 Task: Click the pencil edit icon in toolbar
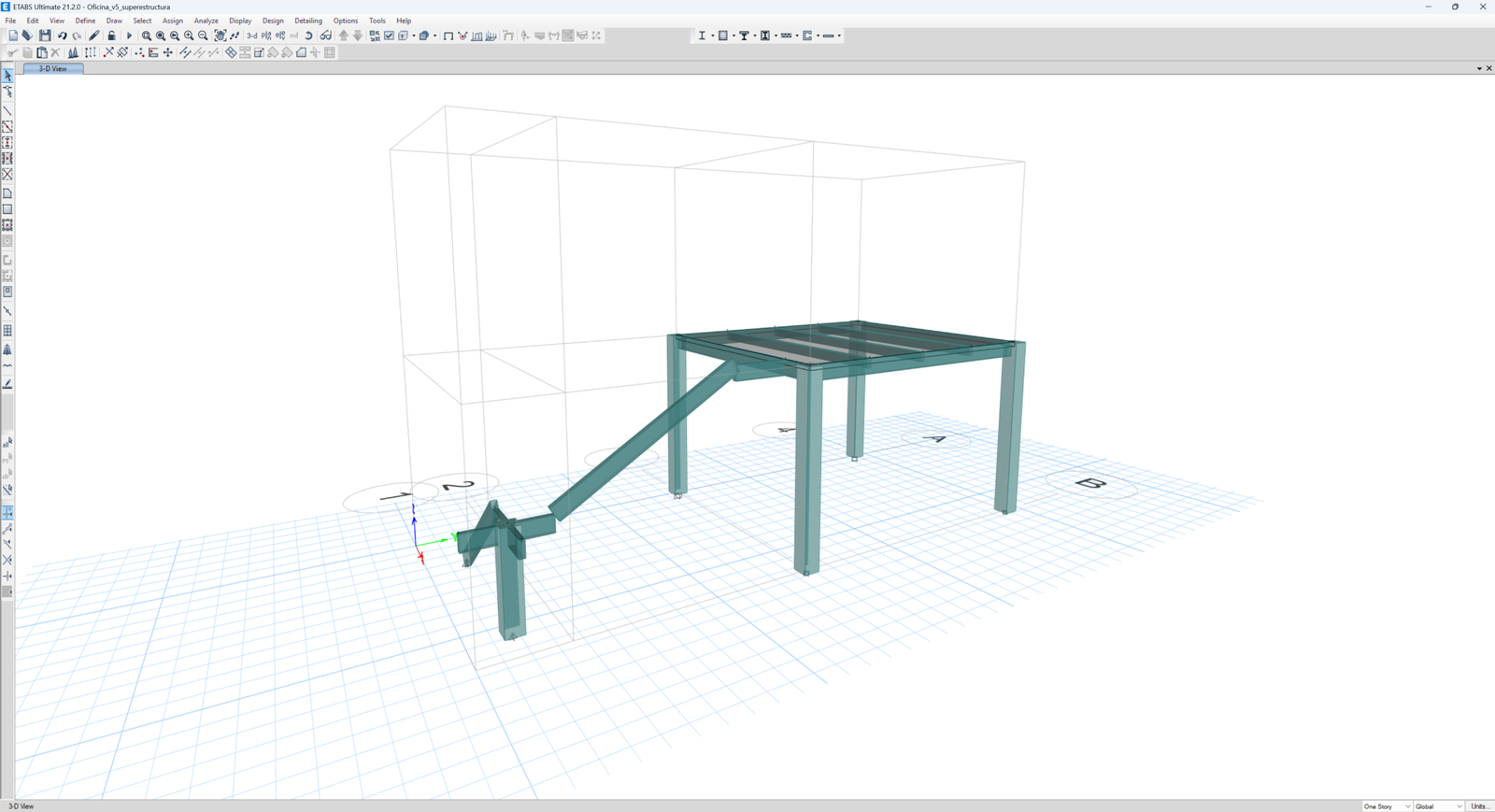pos(94,36)
